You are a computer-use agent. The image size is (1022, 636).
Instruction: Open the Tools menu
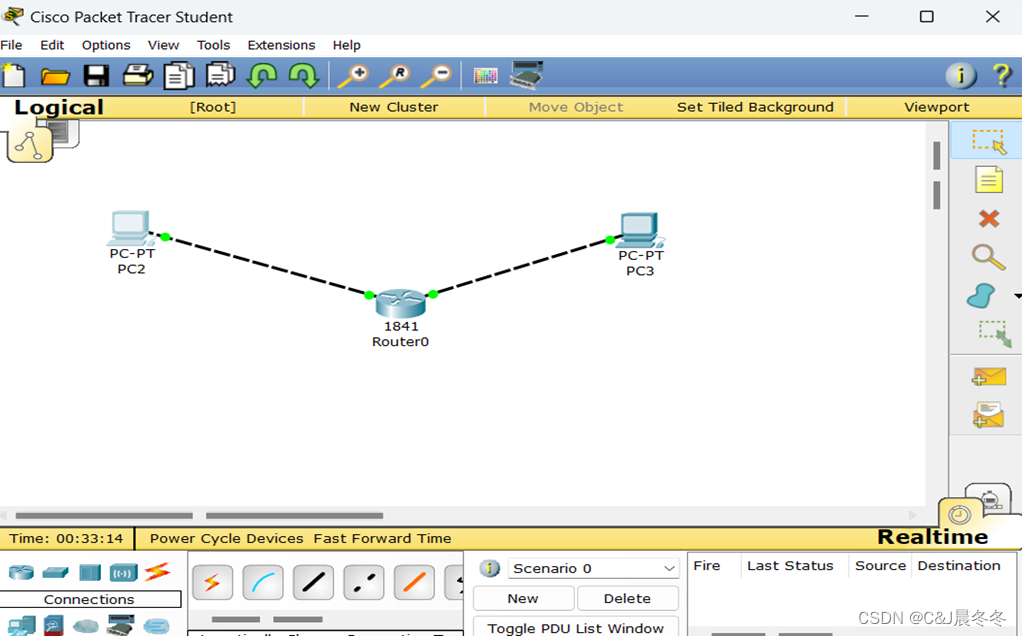tap(214, 45)
